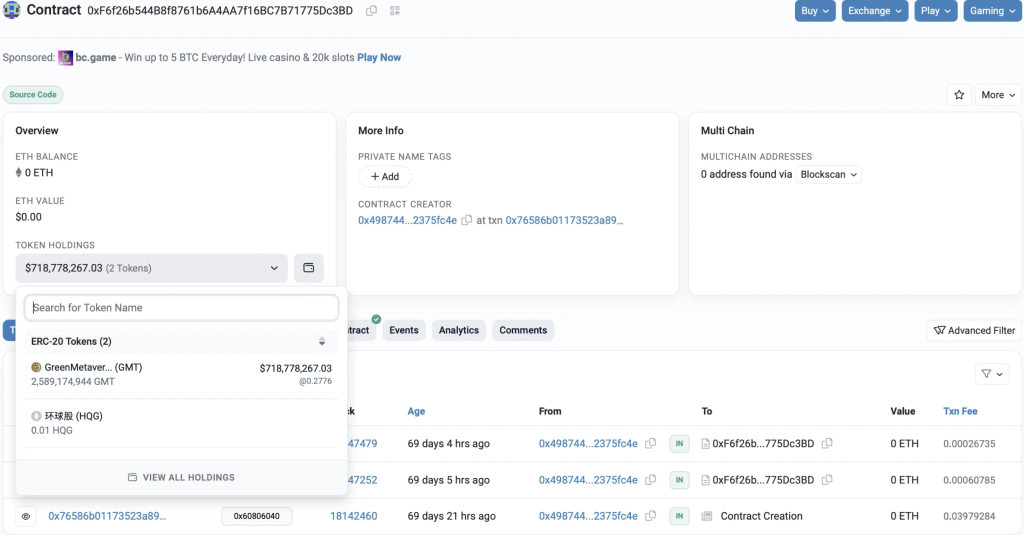
Task: Click the contract avatar icon in the header
Action: pyautogui.click(x=12, y=10)
